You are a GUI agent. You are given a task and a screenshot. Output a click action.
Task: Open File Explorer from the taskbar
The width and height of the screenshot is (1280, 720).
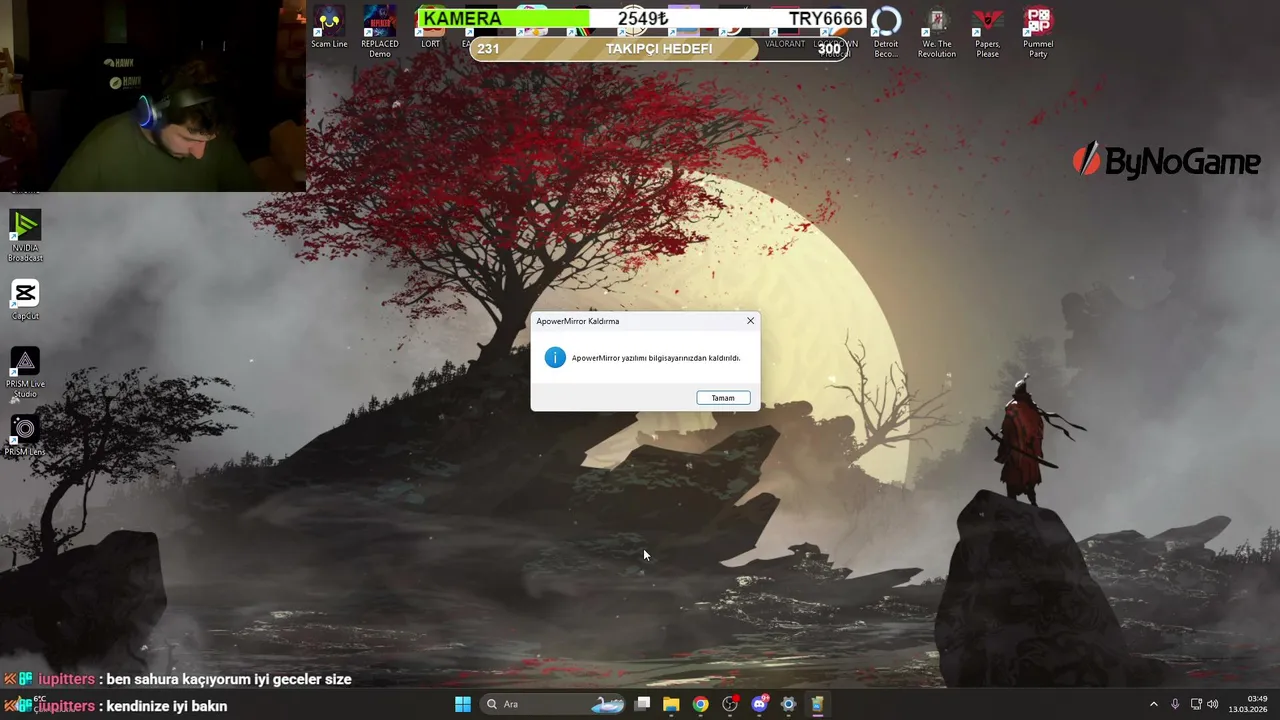[x=671, y=704]
